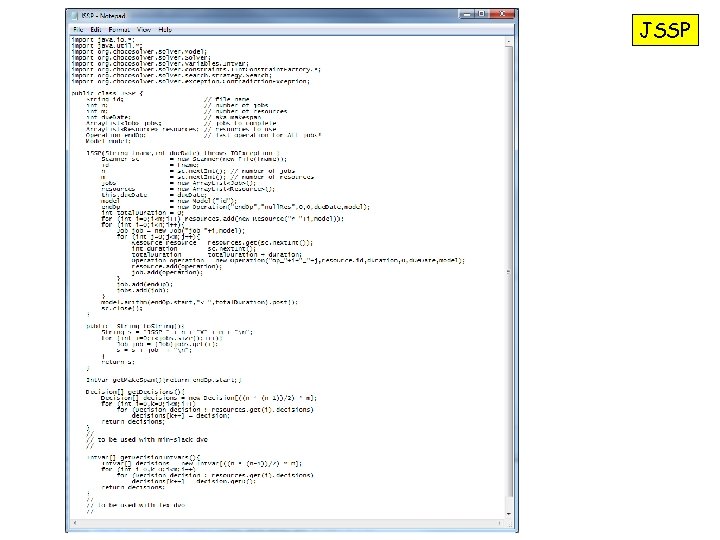Click the vertical scrollbar down arrow
This screenshot has width=720, height=540.
click(509, 514)
